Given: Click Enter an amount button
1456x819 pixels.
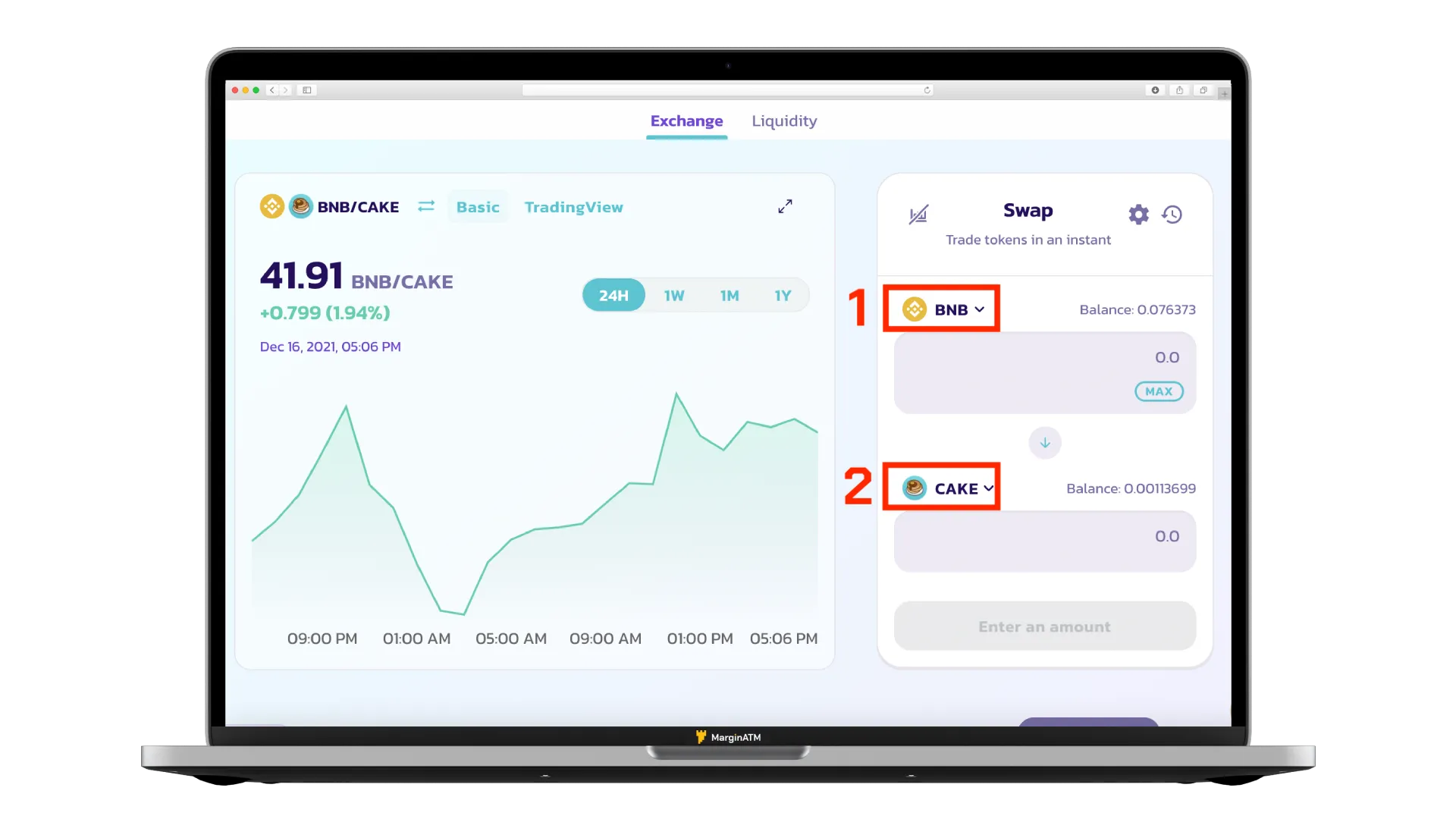Looking at the screenshot, I should coord(1044,626).
